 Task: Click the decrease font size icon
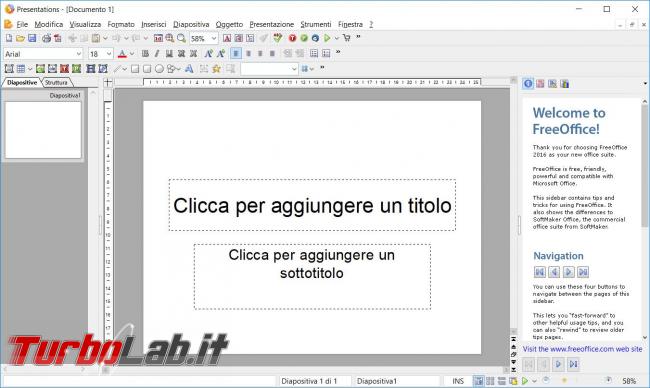(x=221, y=53)
